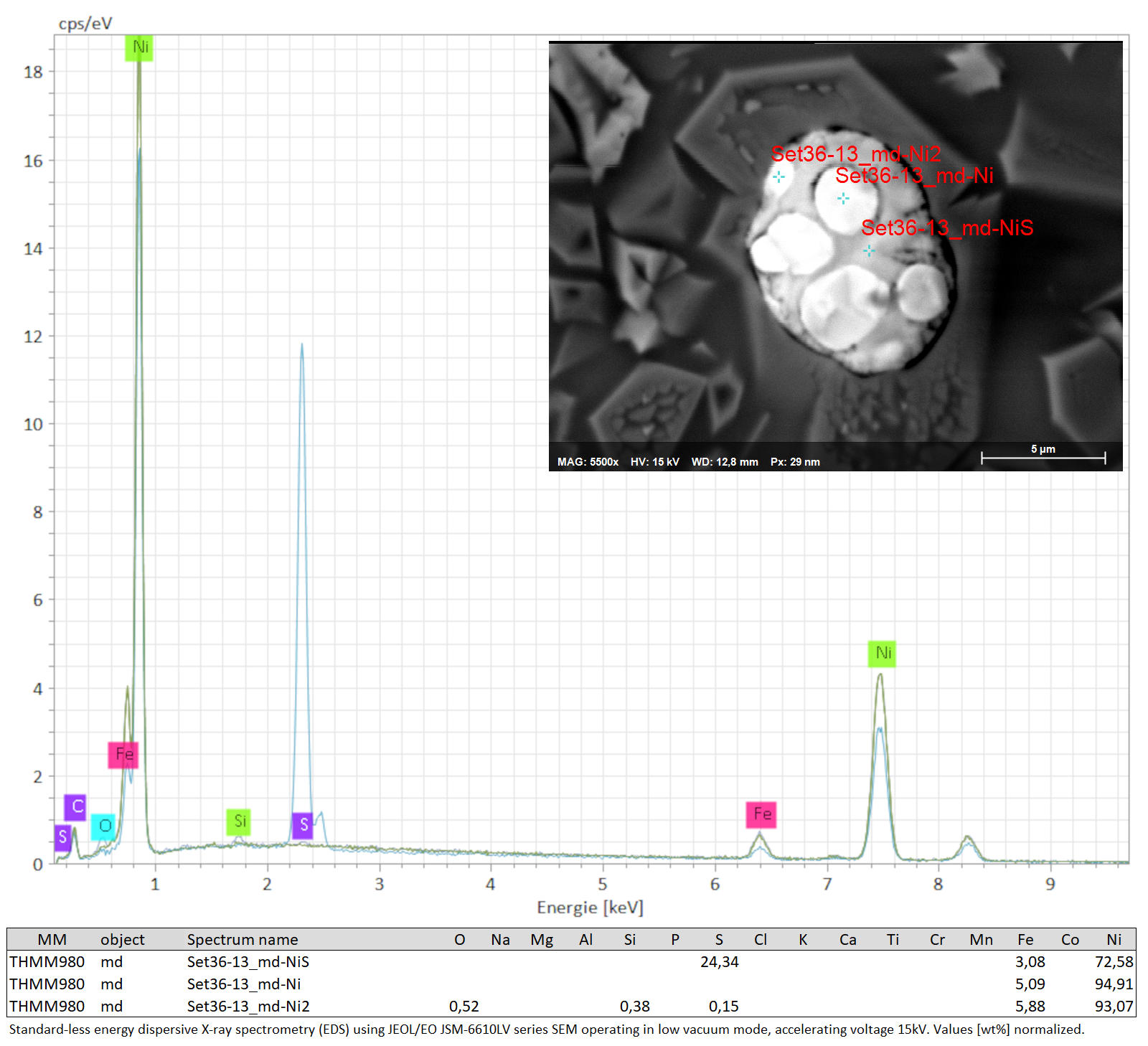Click the Si column header in table
The image size is (1148, 1046).
click(629, 940)
